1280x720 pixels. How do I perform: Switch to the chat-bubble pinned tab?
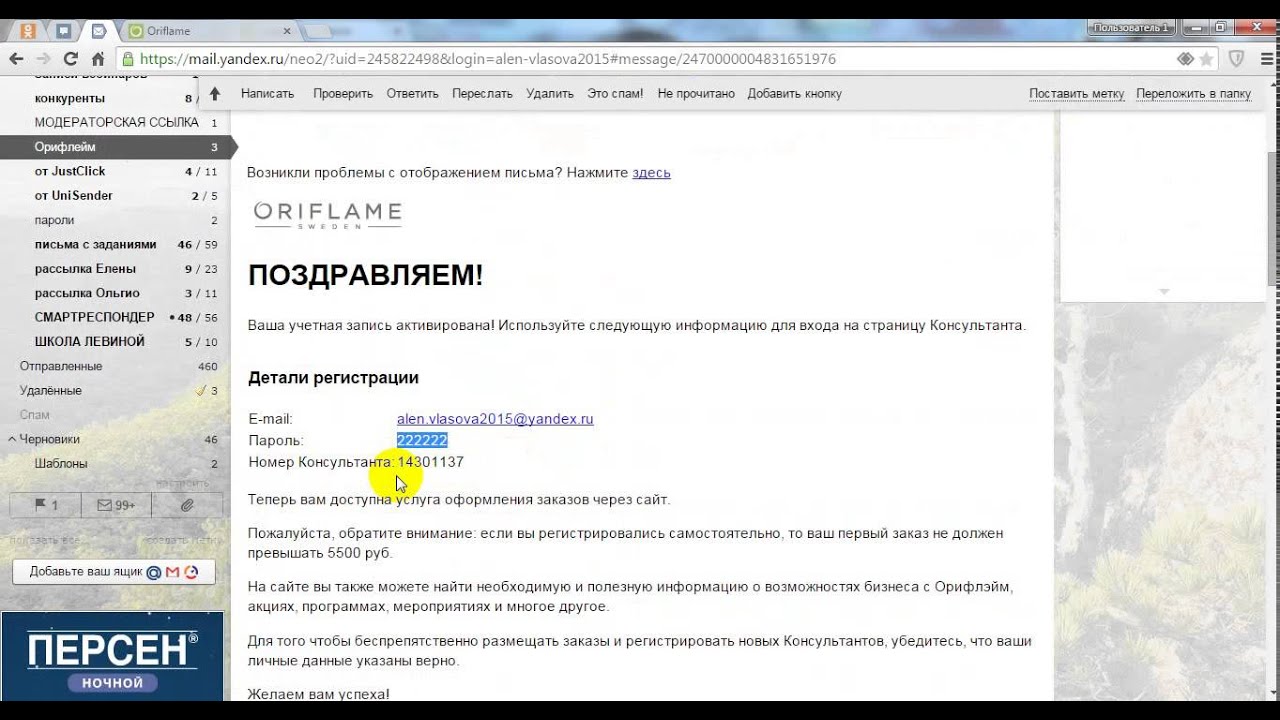64,31
